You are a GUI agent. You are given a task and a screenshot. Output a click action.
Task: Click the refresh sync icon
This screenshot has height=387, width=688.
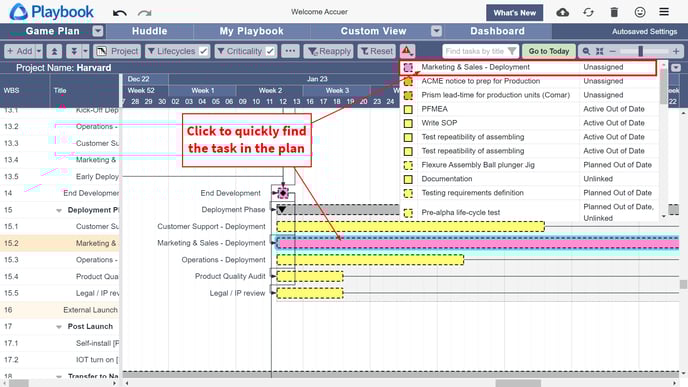coord(588,12)
